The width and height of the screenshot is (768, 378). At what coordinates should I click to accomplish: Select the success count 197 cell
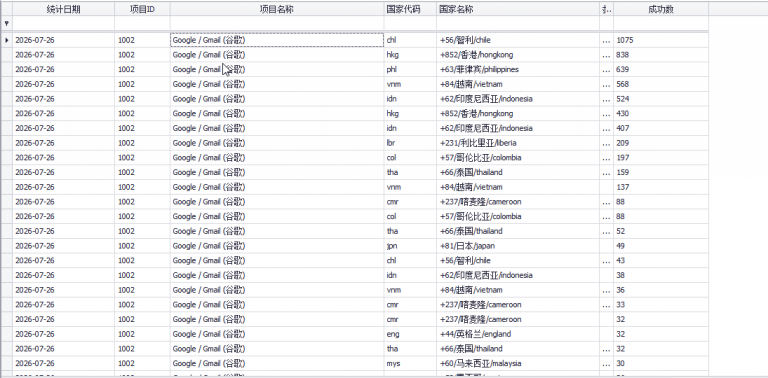coord(661,158)
